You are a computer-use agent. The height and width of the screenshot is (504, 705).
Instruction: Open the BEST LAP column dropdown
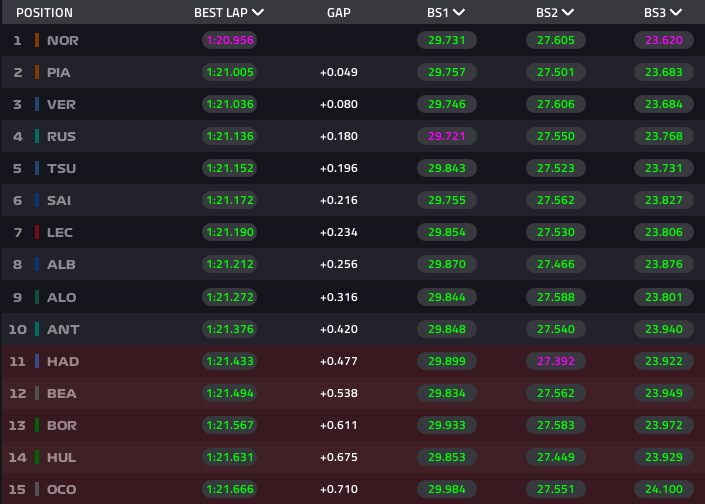pyautogui.click(x=258, y=13)
